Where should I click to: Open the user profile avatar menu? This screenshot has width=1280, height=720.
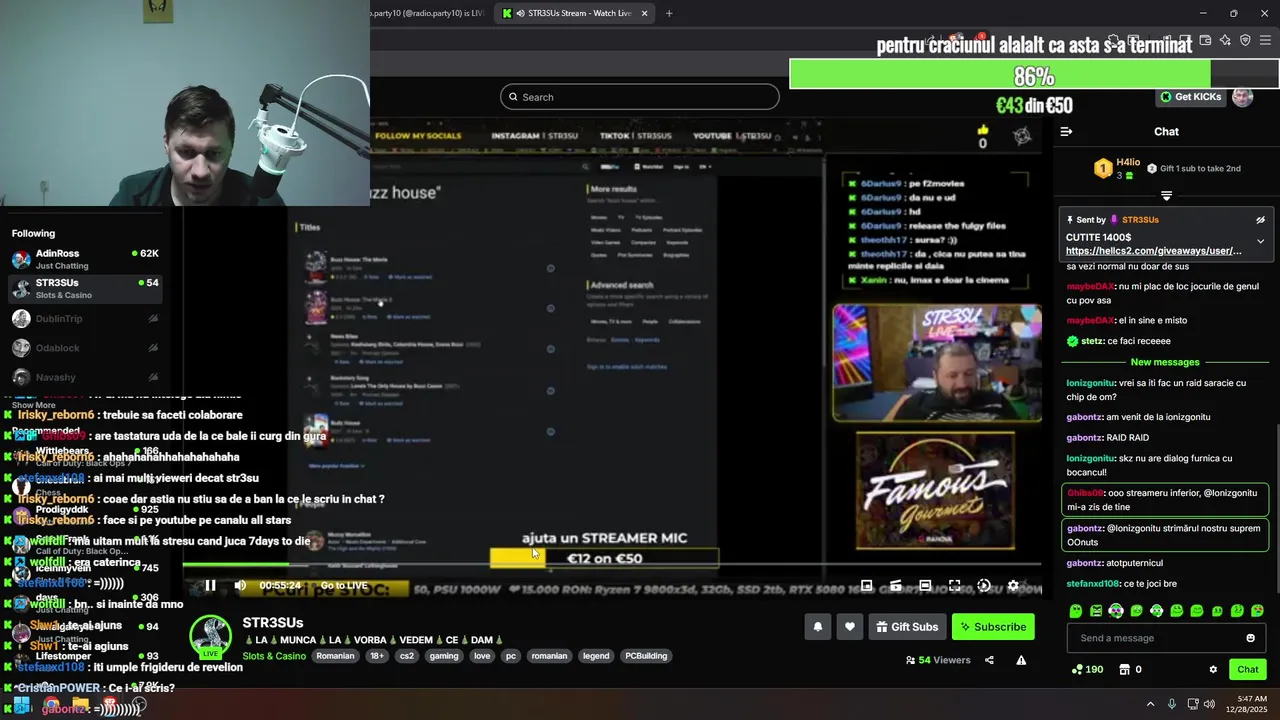click(1243, 97)
